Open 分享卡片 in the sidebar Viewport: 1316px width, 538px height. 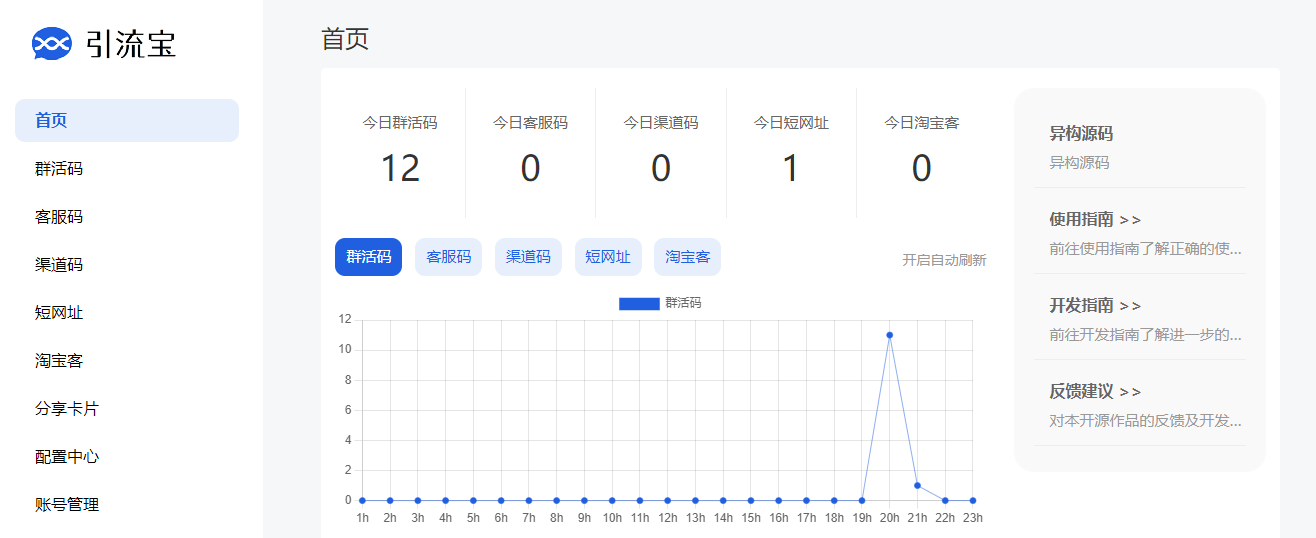tap(67, 409)
